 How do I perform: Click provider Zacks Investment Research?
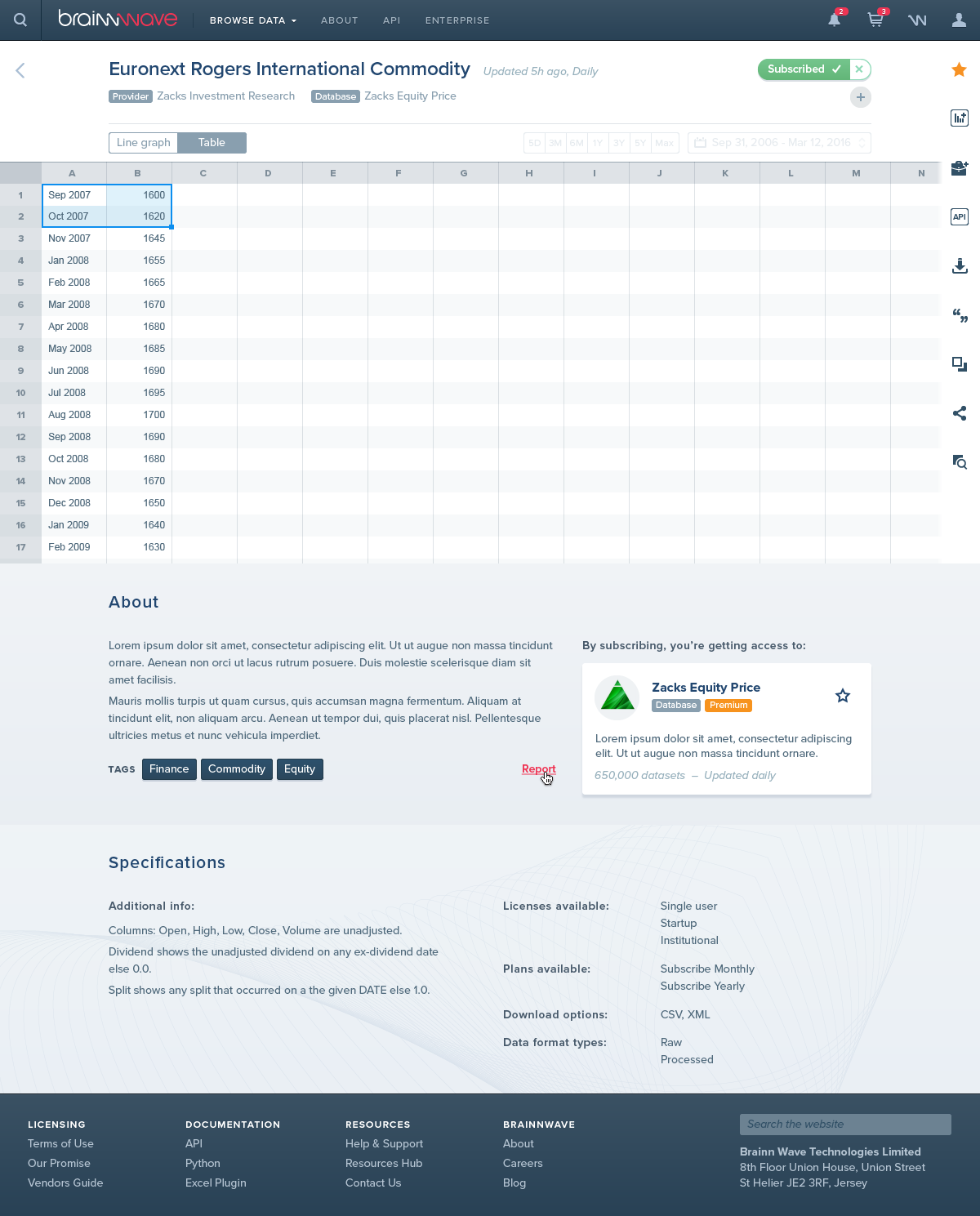point(225,96)
